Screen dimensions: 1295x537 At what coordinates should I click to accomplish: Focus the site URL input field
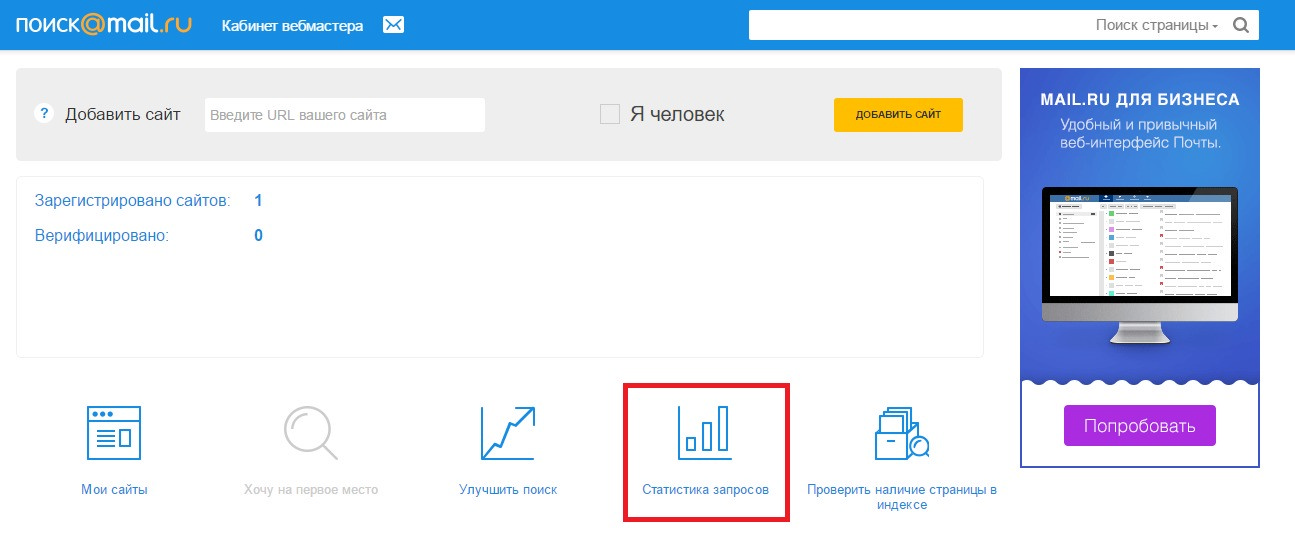(x=344, y=115)
